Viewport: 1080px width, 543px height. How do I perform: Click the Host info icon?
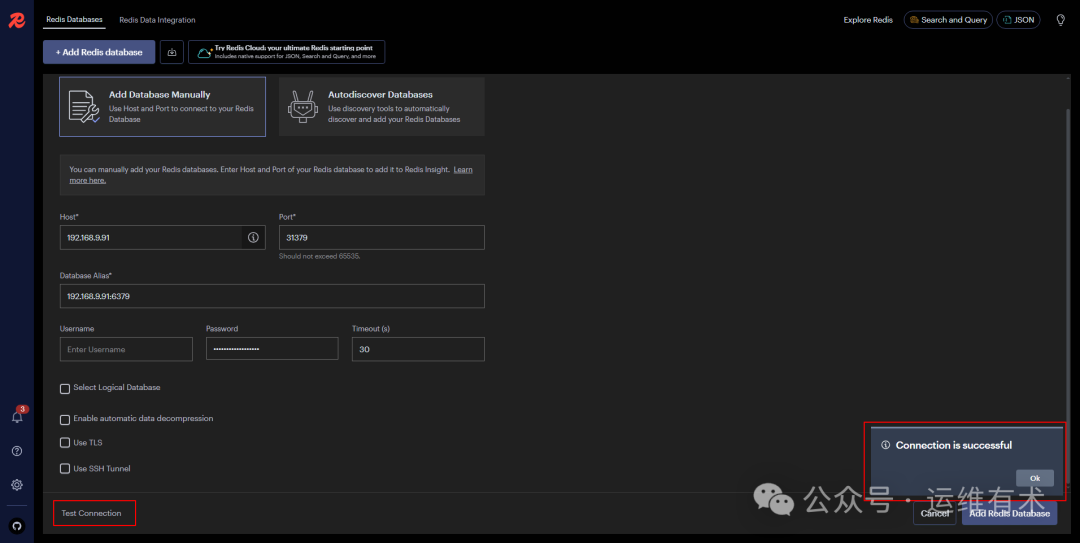[253, 237]
